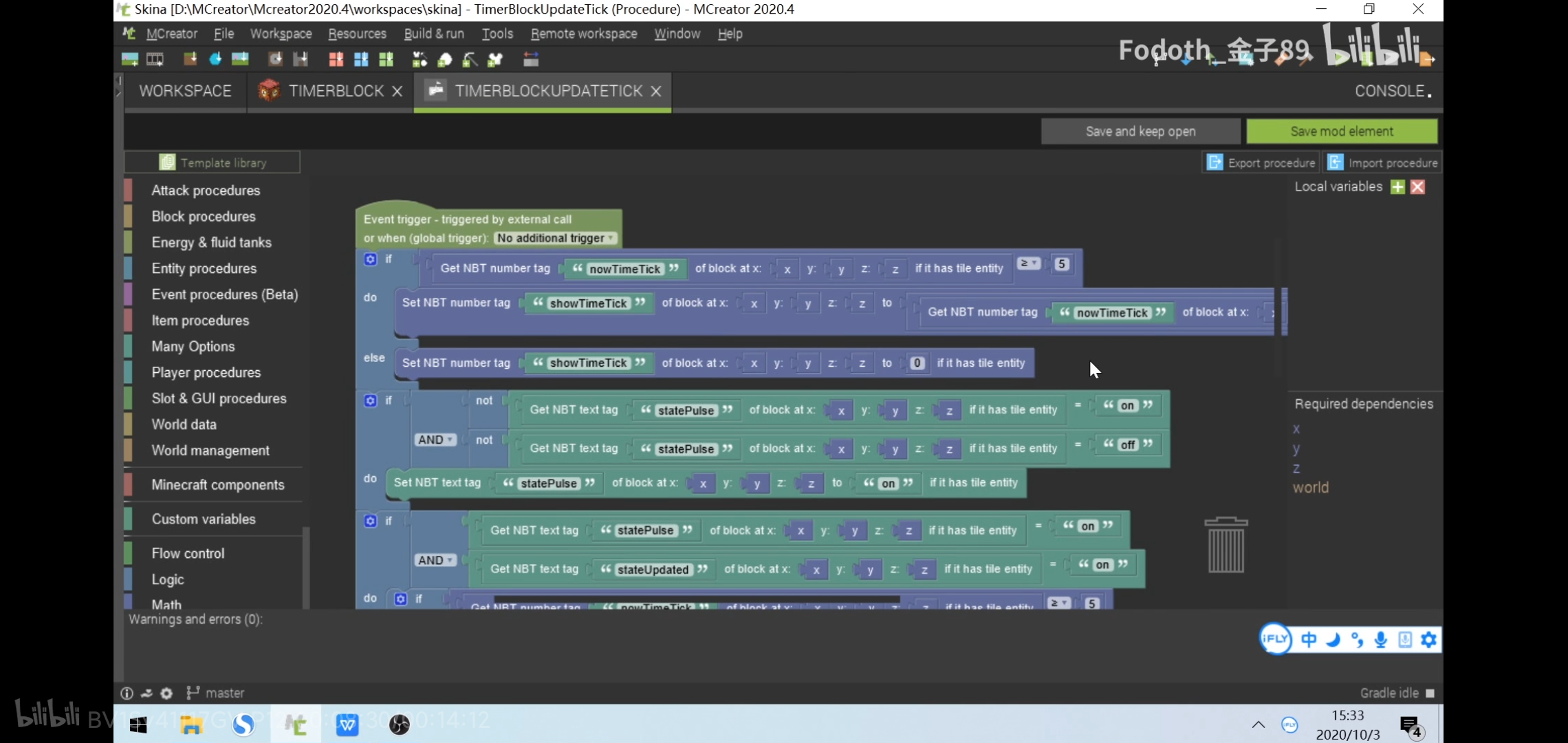Add a local variable with green plus

pos(1397,187)
